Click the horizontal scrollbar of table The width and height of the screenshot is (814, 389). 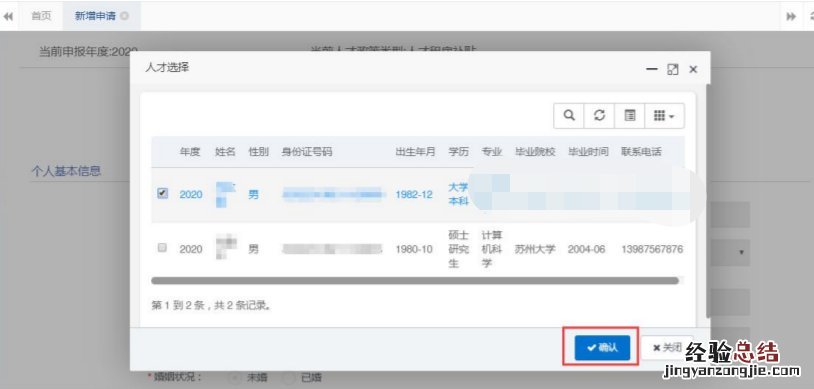(415, 280)
